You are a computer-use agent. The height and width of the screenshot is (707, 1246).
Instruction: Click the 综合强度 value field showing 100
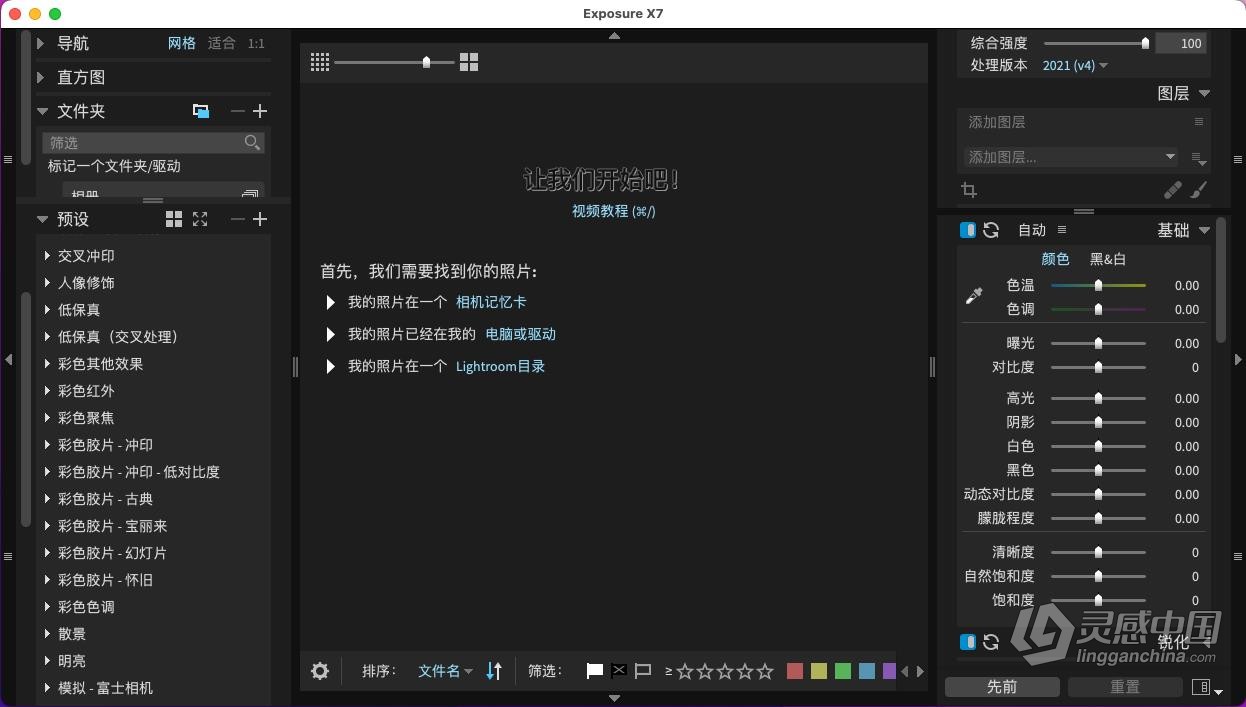tap(1181, 43)
